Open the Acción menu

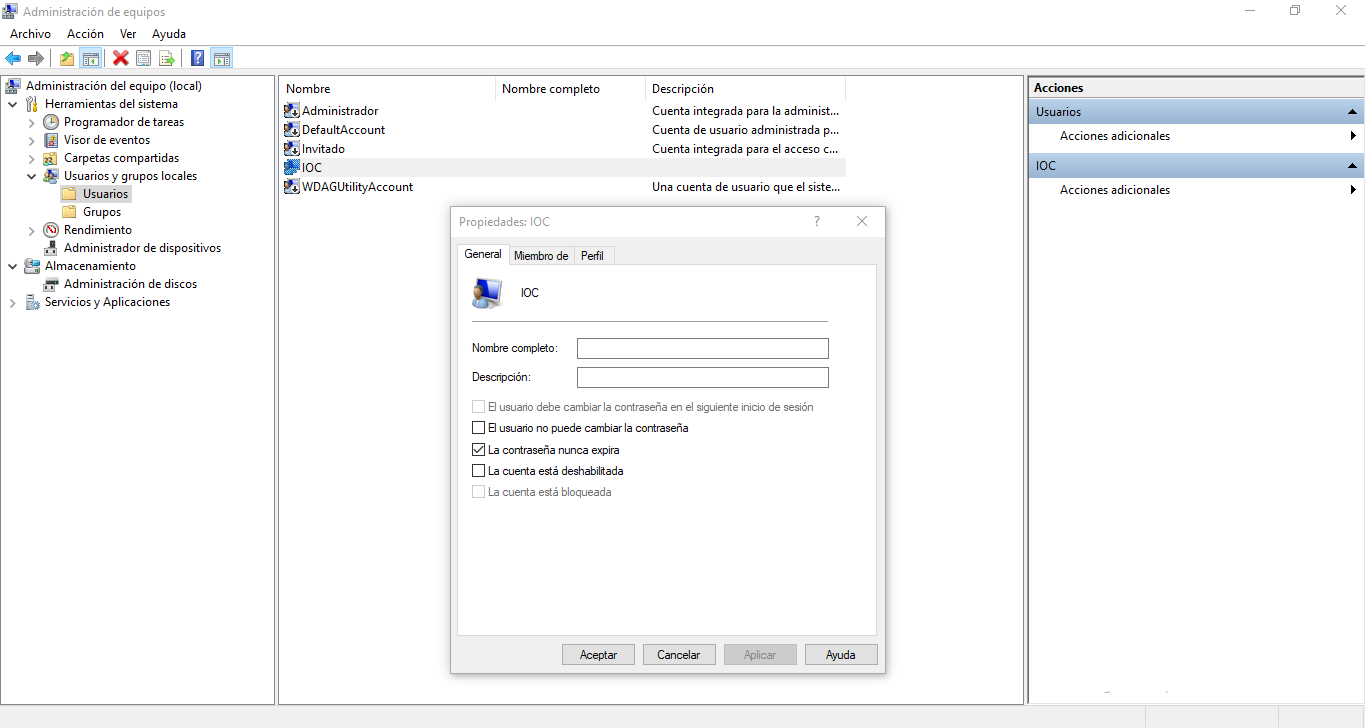click(85, 34)
